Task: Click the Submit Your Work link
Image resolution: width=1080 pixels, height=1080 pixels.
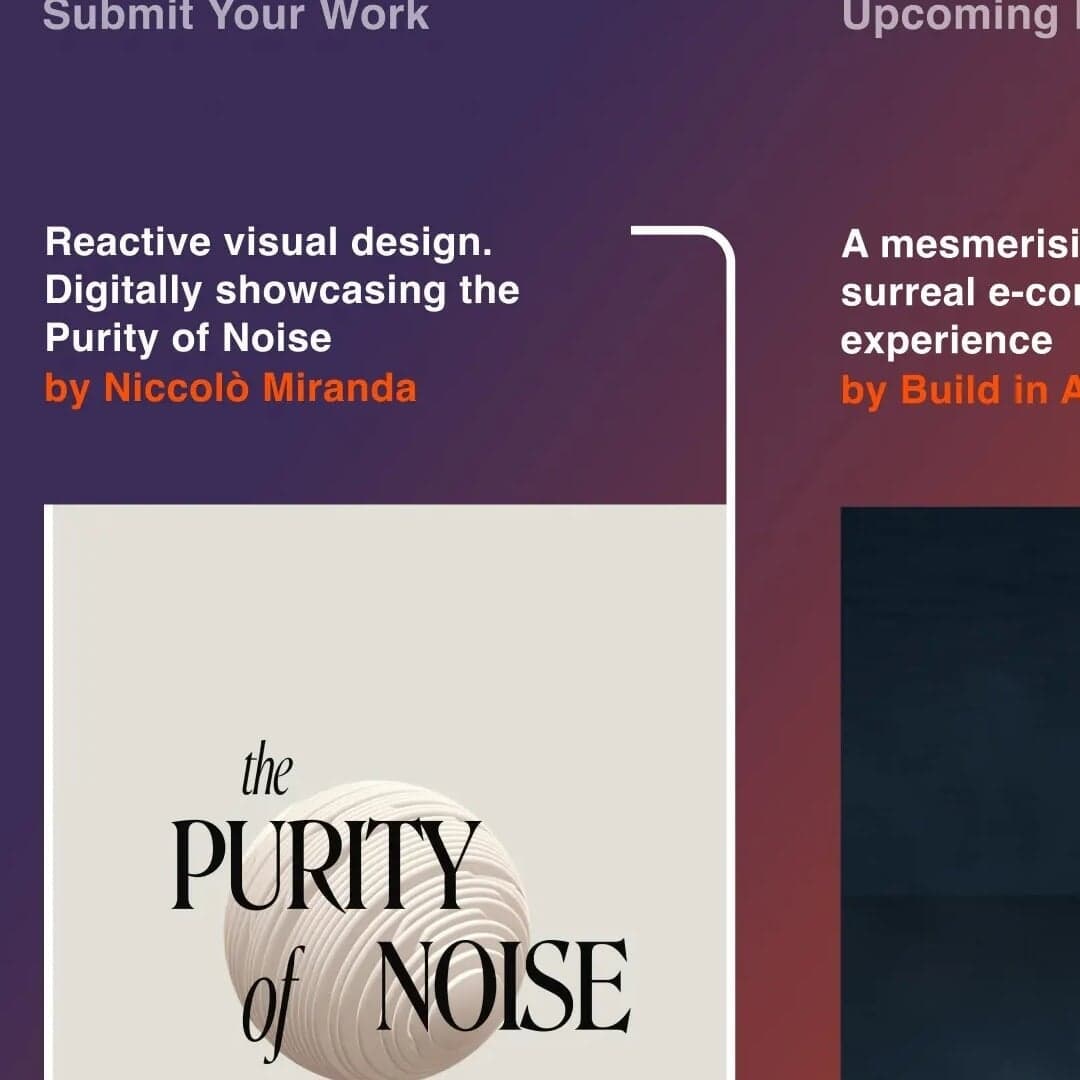Action: tap(237, 16)
